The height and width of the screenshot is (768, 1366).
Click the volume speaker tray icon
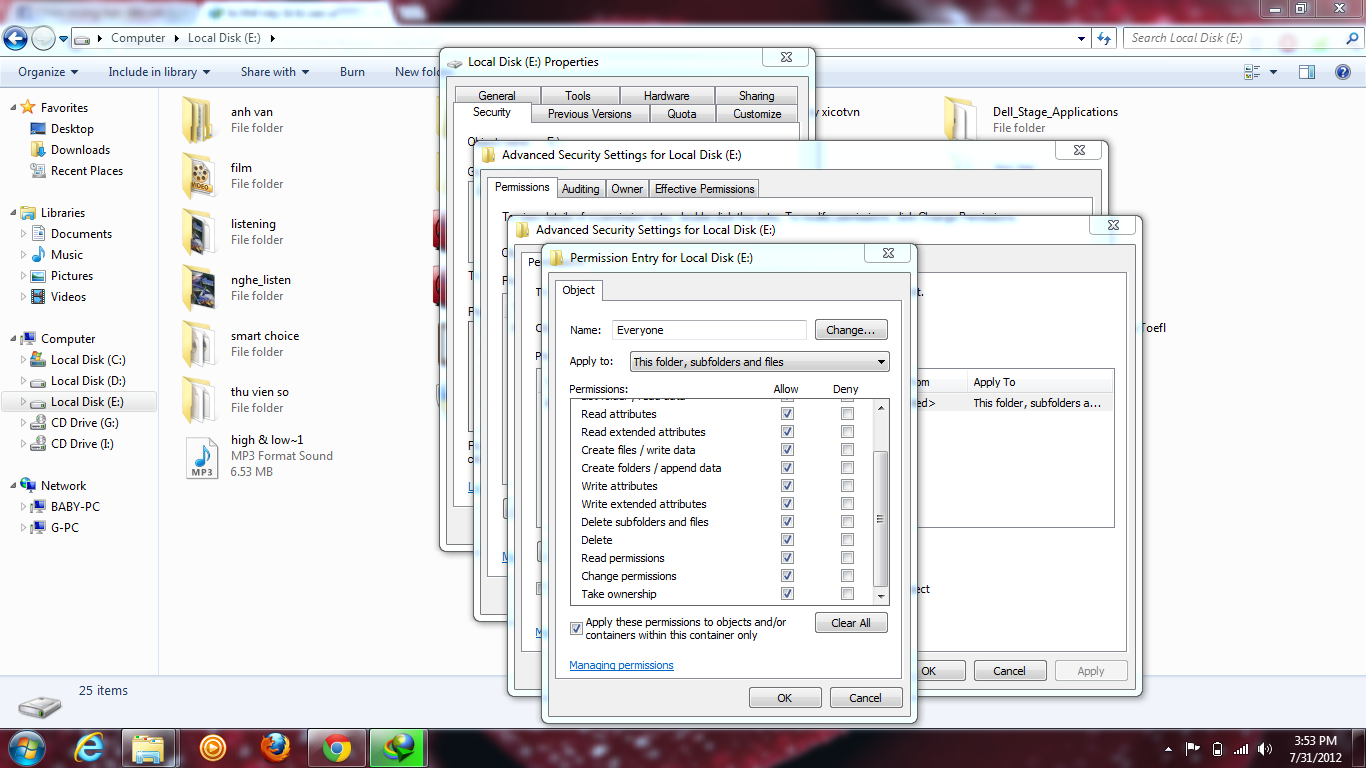coord(1265,748)
